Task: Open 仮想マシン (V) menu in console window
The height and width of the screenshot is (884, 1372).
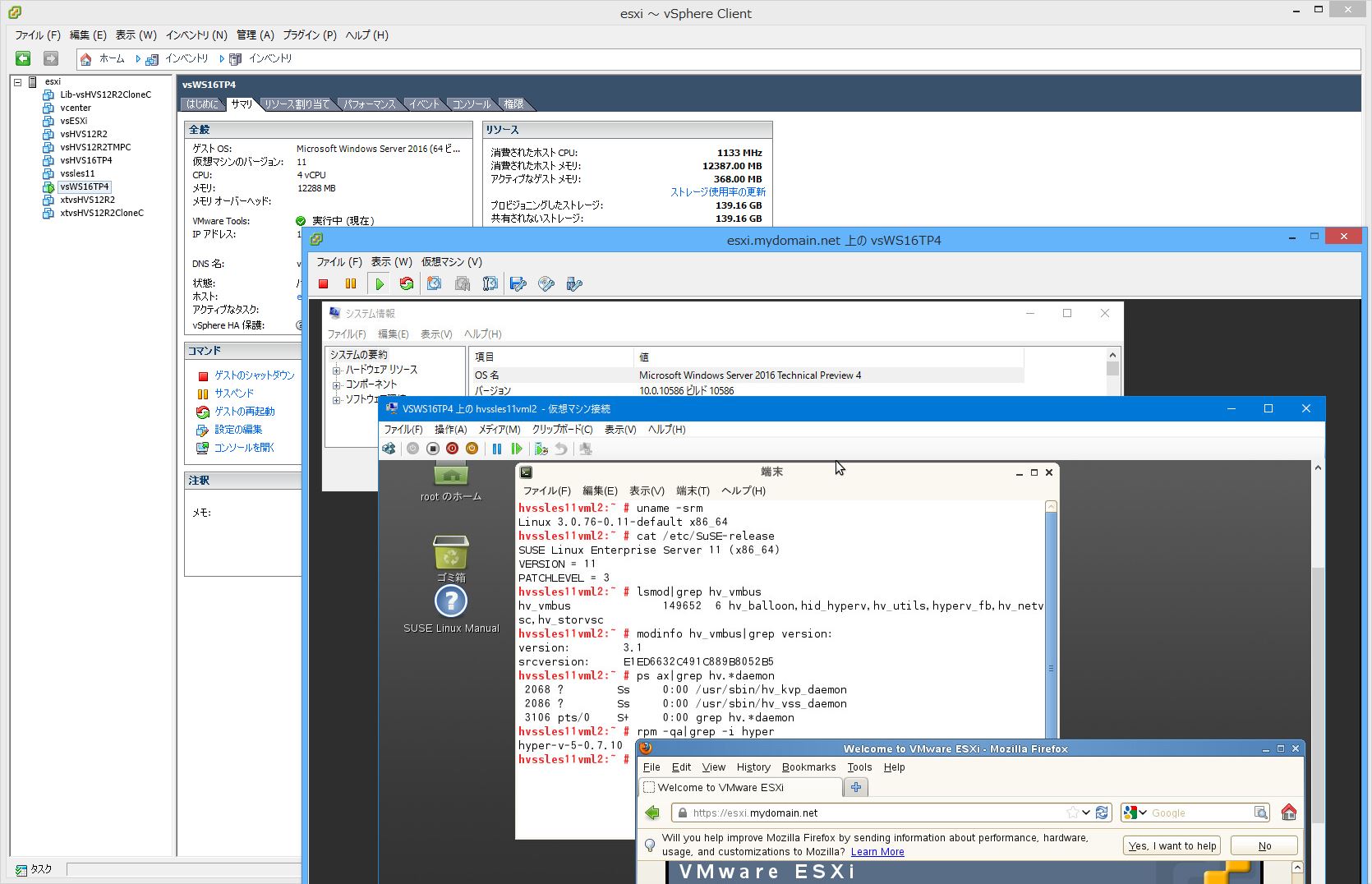Action: click(x=452, y=262)
